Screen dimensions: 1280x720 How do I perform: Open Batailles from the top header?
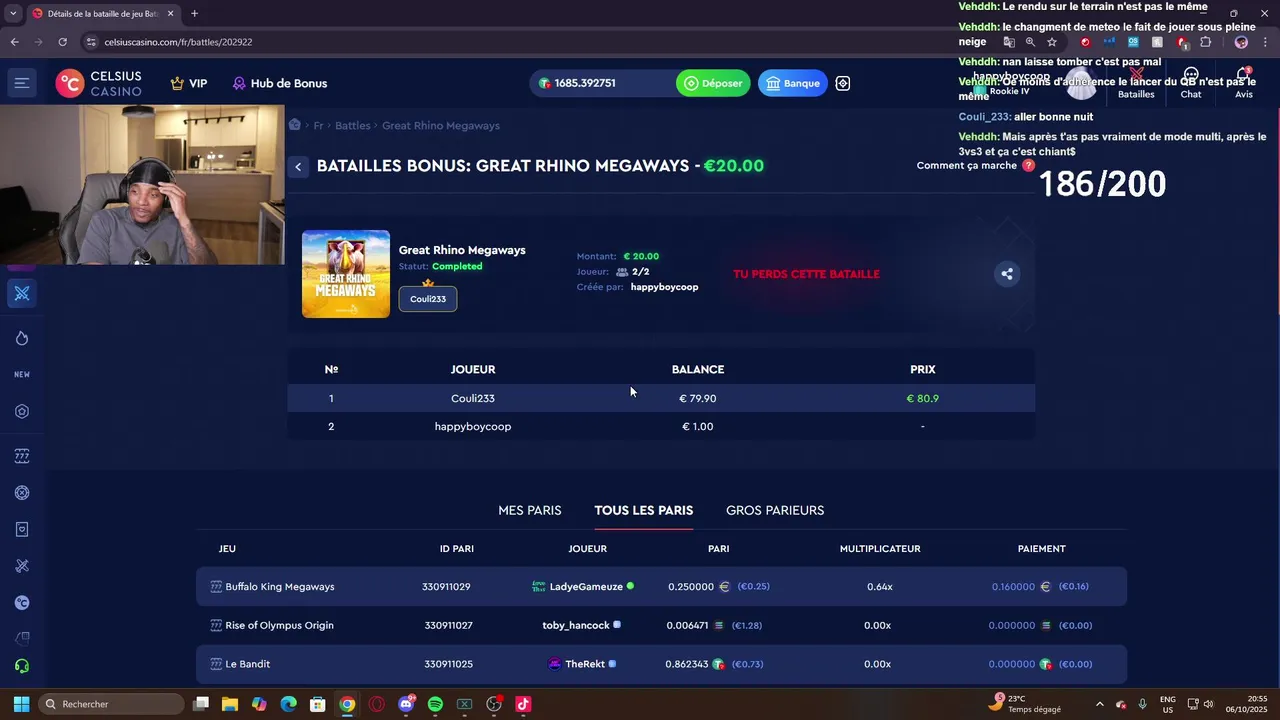point(1136,83)
